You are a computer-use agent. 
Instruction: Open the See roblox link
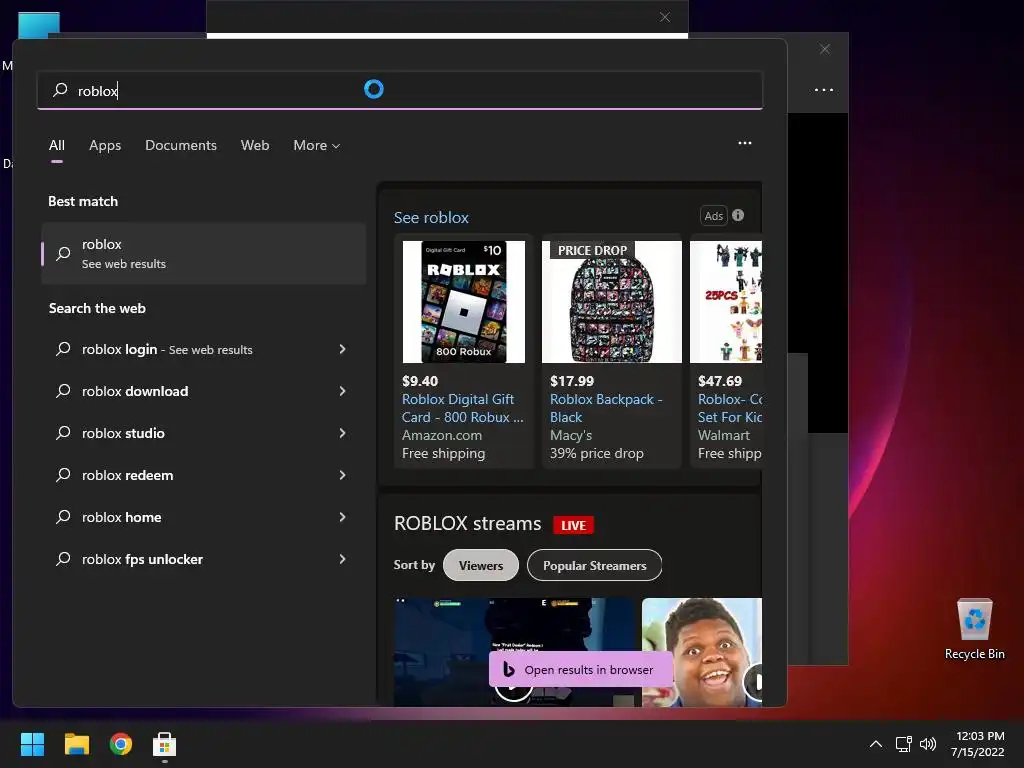[431, 217]
